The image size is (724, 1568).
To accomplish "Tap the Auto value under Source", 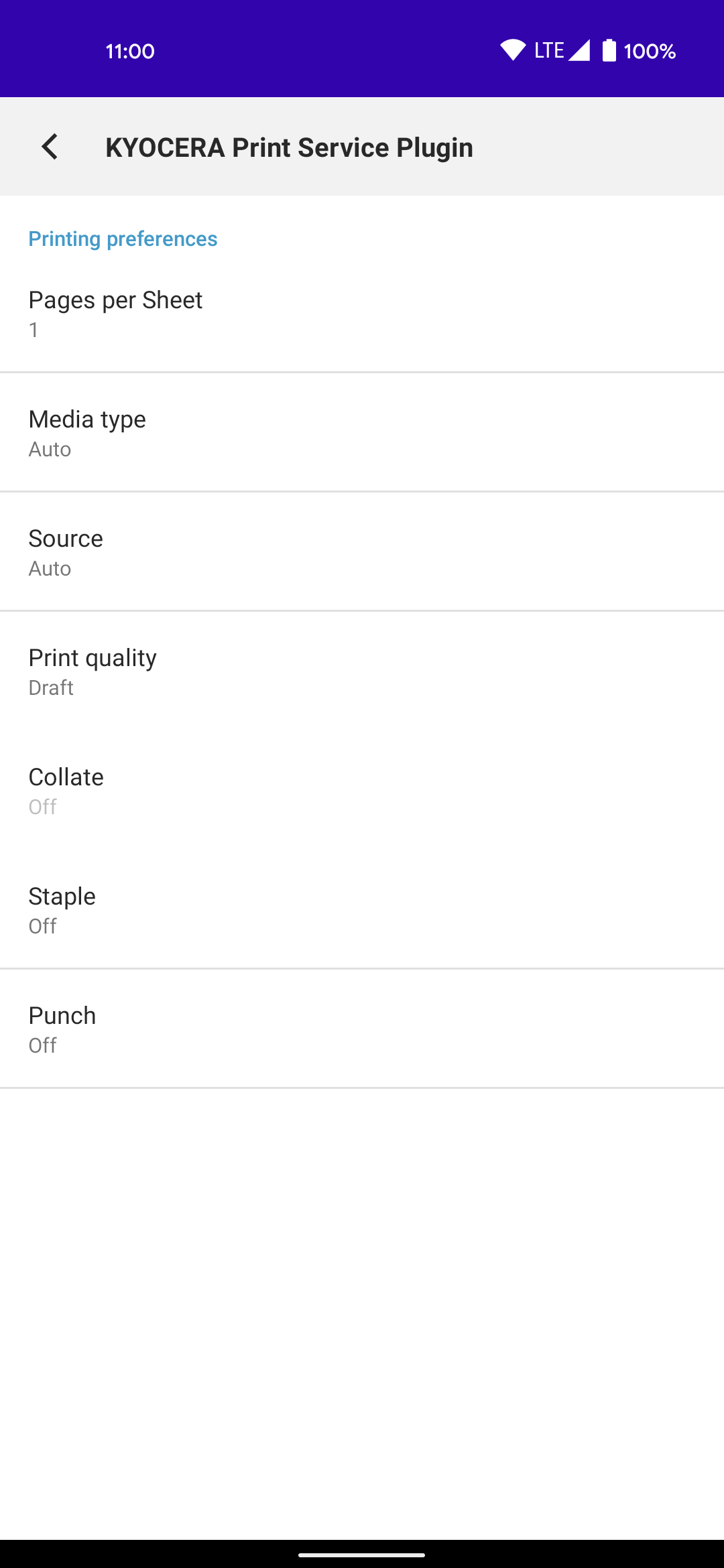I will (x=50, y=568).
